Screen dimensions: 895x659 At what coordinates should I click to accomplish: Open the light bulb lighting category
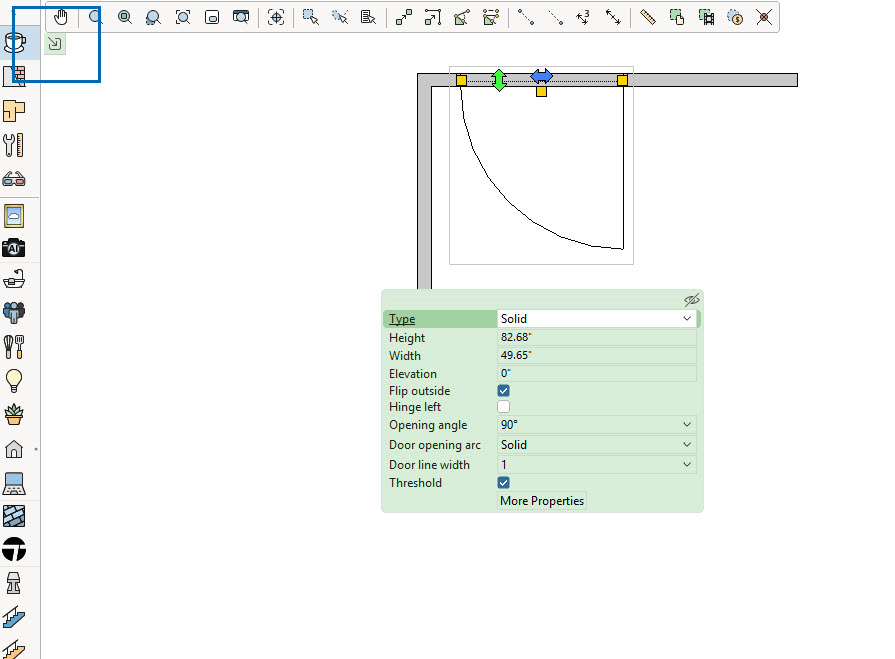(14, 381)
